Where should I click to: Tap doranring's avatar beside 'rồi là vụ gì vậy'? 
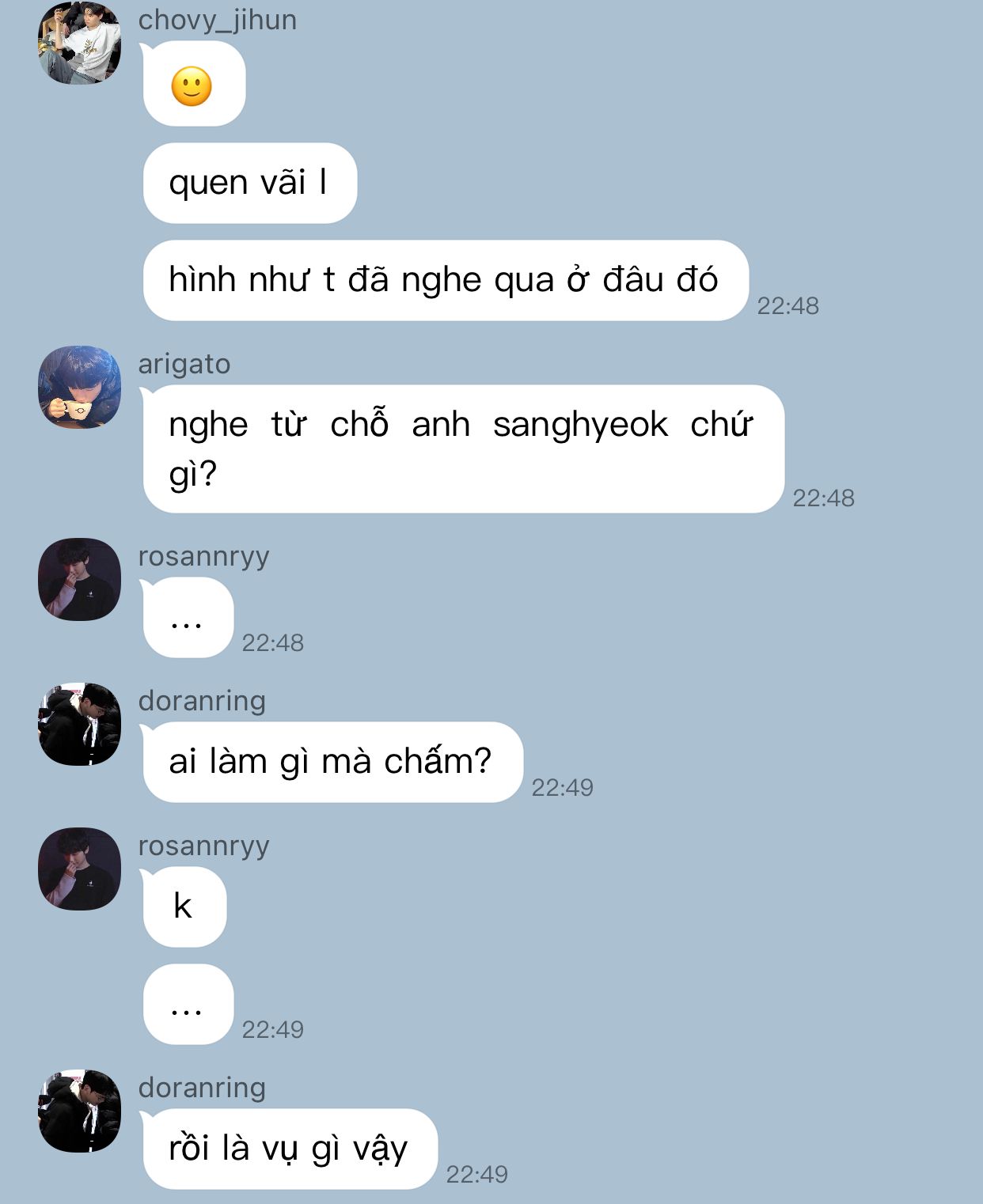click(x=80, y=1111)
